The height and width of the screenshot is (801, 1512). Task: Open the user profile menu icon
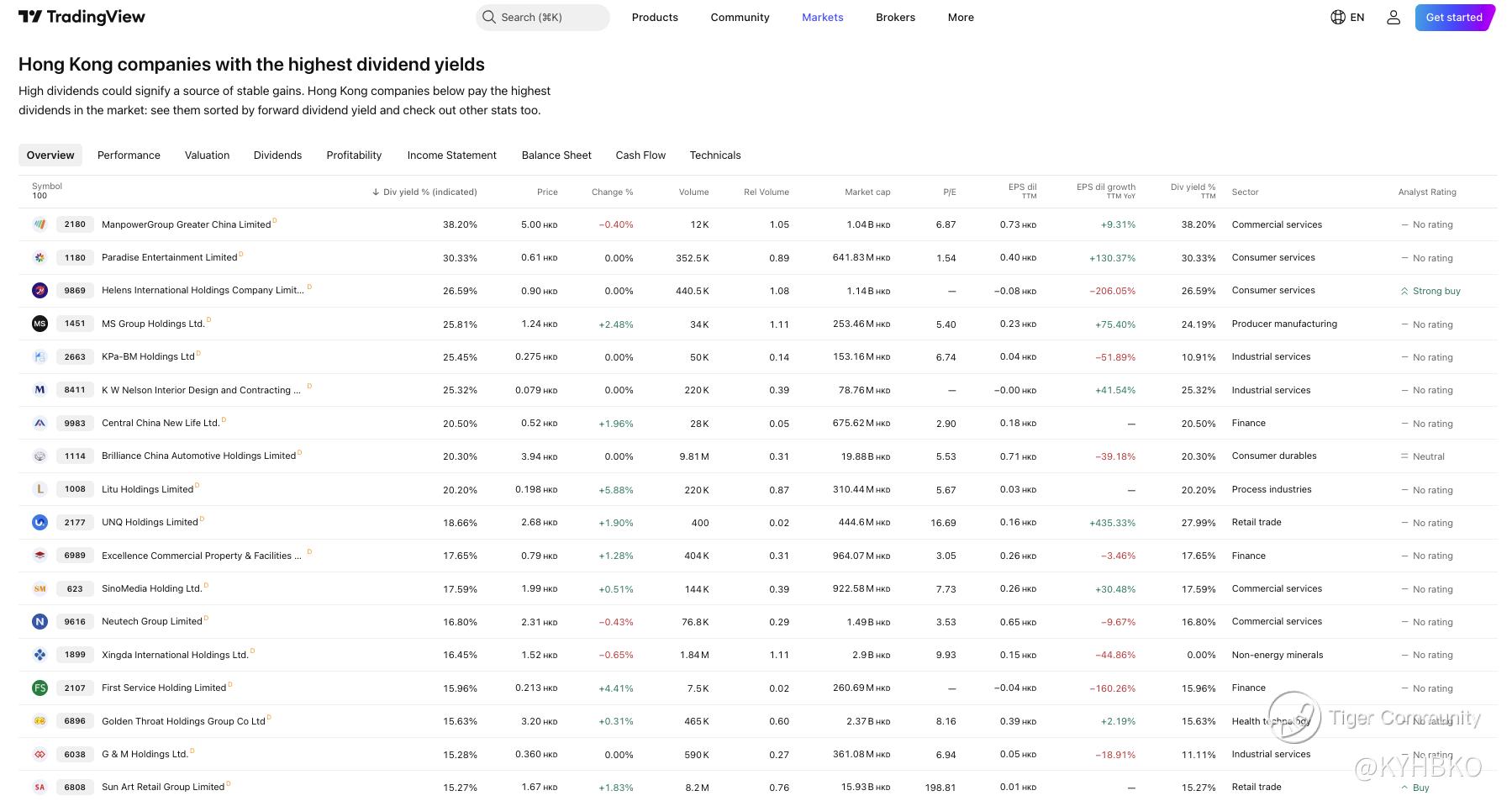pyautogui.click(x=1393, y=17)
